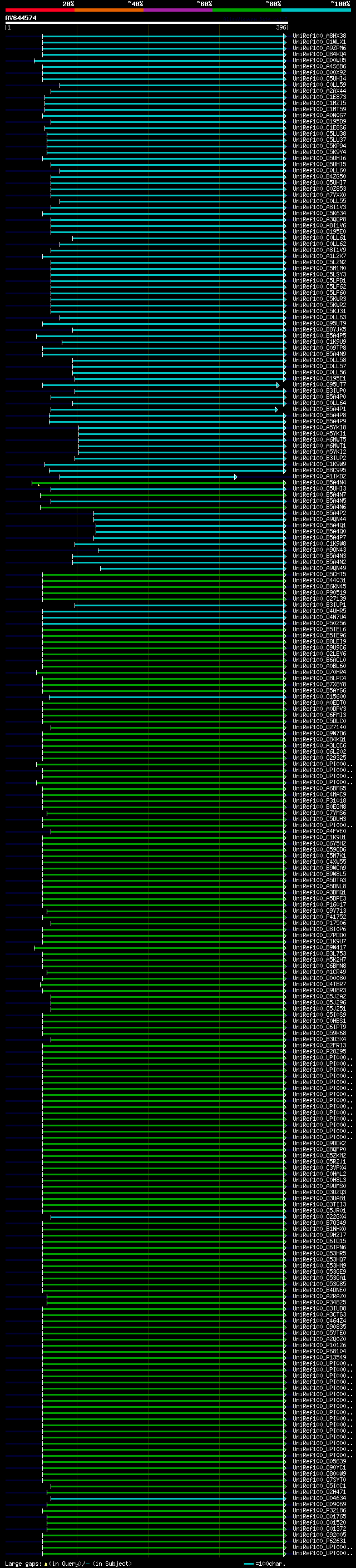The image size is (356, 1568).
Task: Click the green ~80% identity legend segment
Action: point(247,10)
